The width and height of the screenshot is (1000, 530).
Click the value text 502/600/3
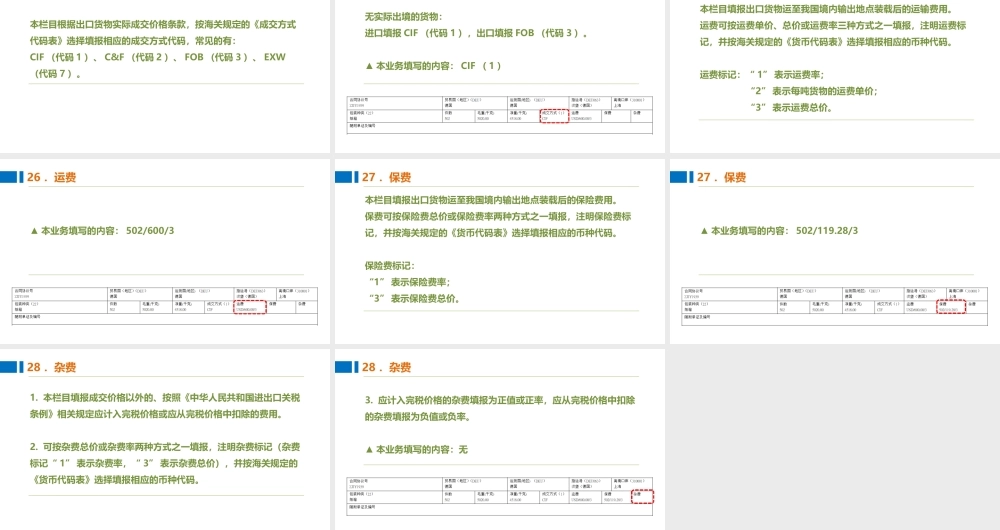pyautogui.click(x=150, y=231)
